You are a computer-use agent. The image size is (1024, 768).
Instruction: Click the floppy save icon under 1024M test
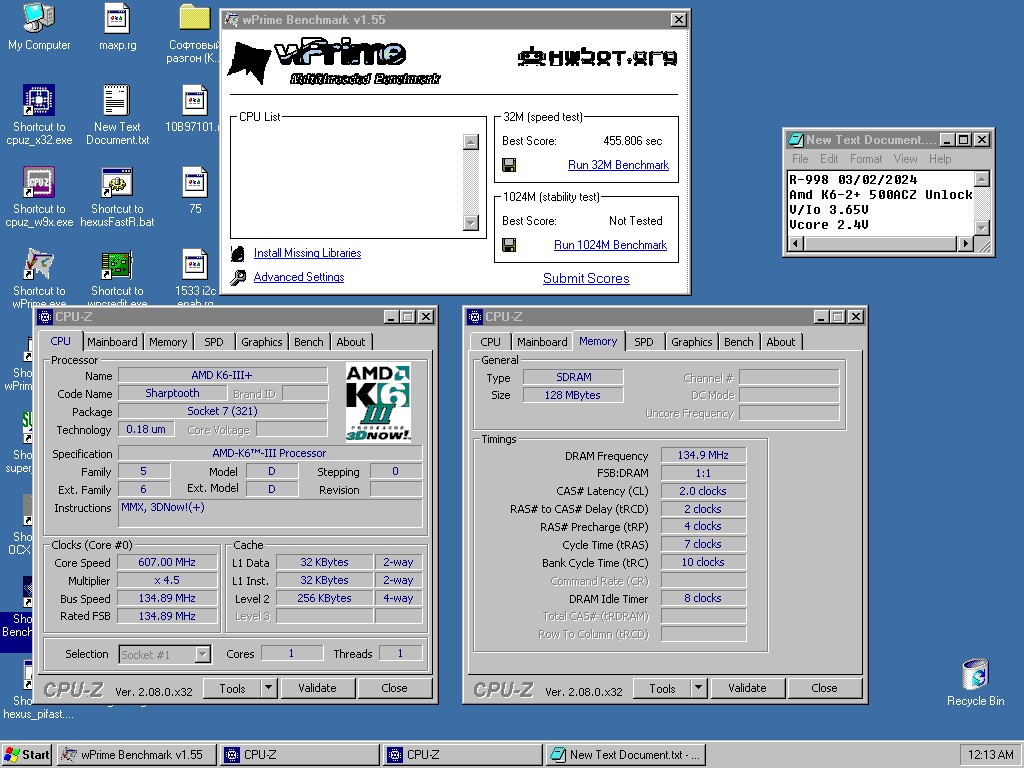click(x=509, y=245)
